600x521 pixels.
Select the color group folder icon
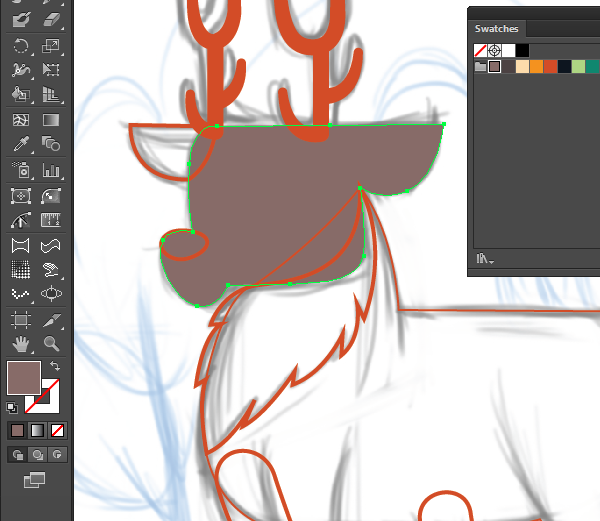[x=480, y=67]
